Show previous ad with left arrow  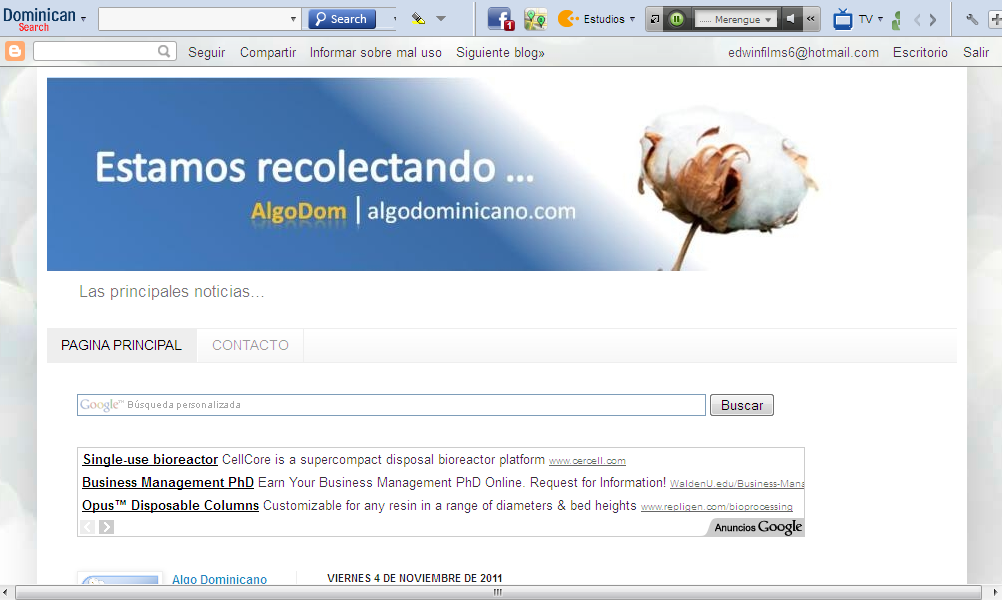(88, 527)
